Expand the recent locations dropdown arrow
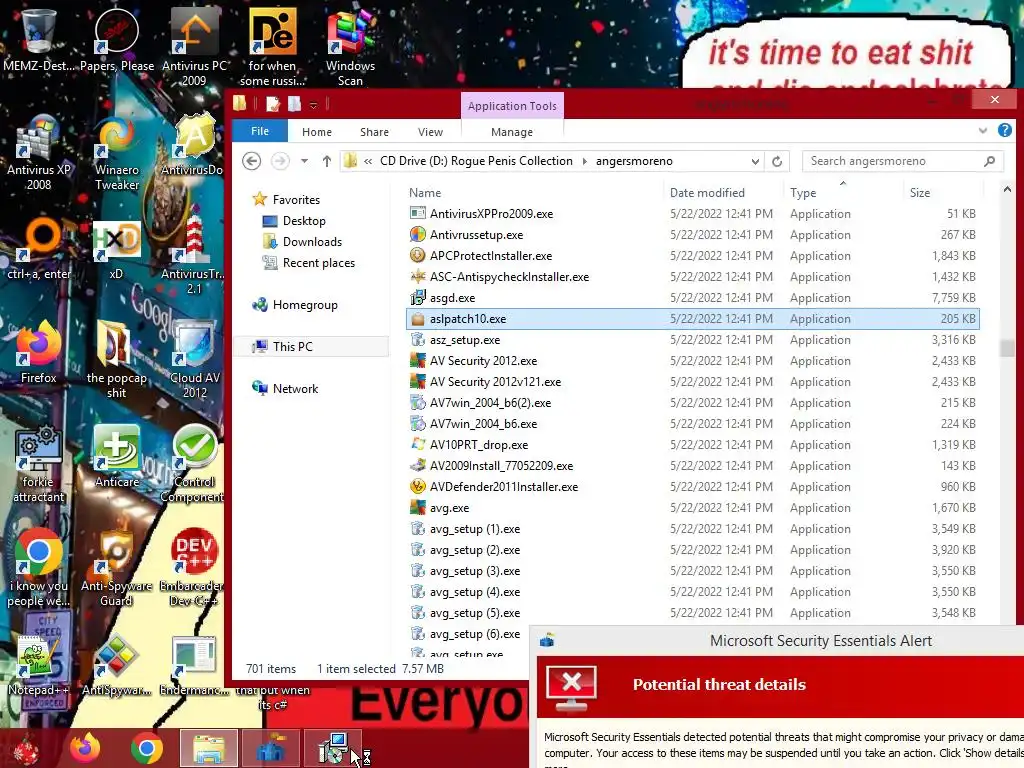 pyautogui.click(x=304, y=161)
